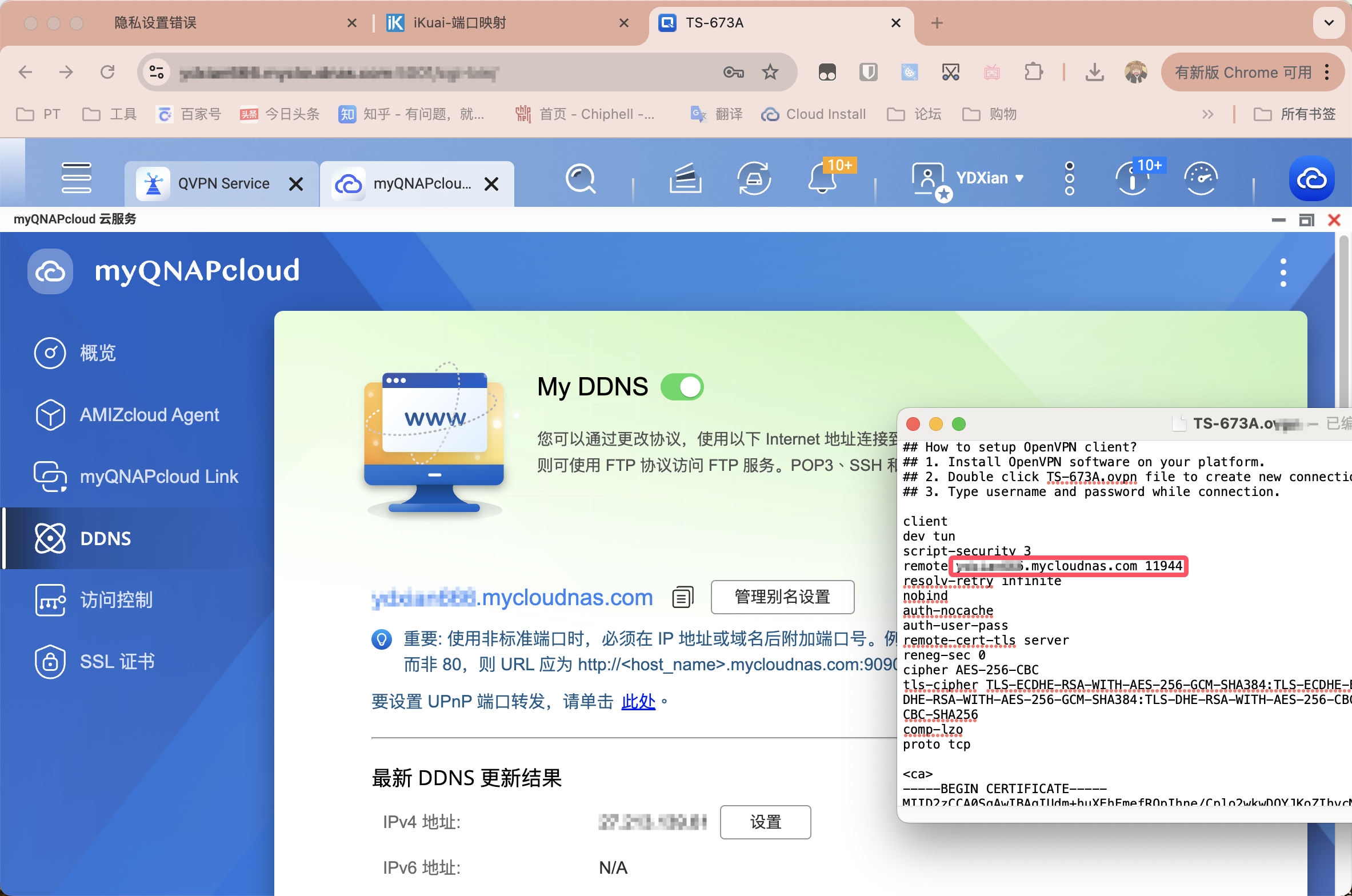
Task: Copy the mycloudnas.com address icon
Action: tap(683, 597)
